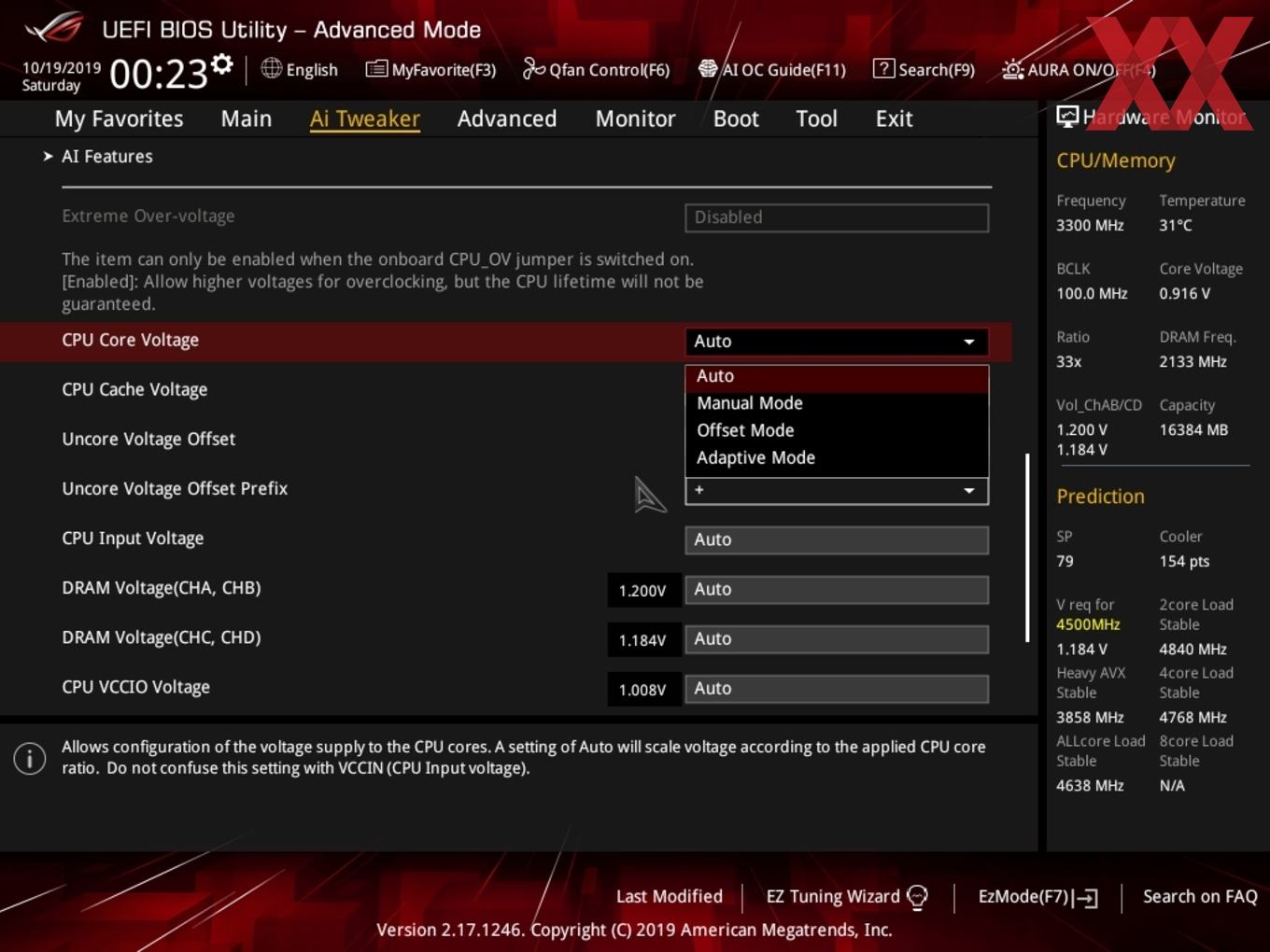1270x952 pixels.
Task: Select the CPU Core Voltage row
Action: click(x=505, y=341)
